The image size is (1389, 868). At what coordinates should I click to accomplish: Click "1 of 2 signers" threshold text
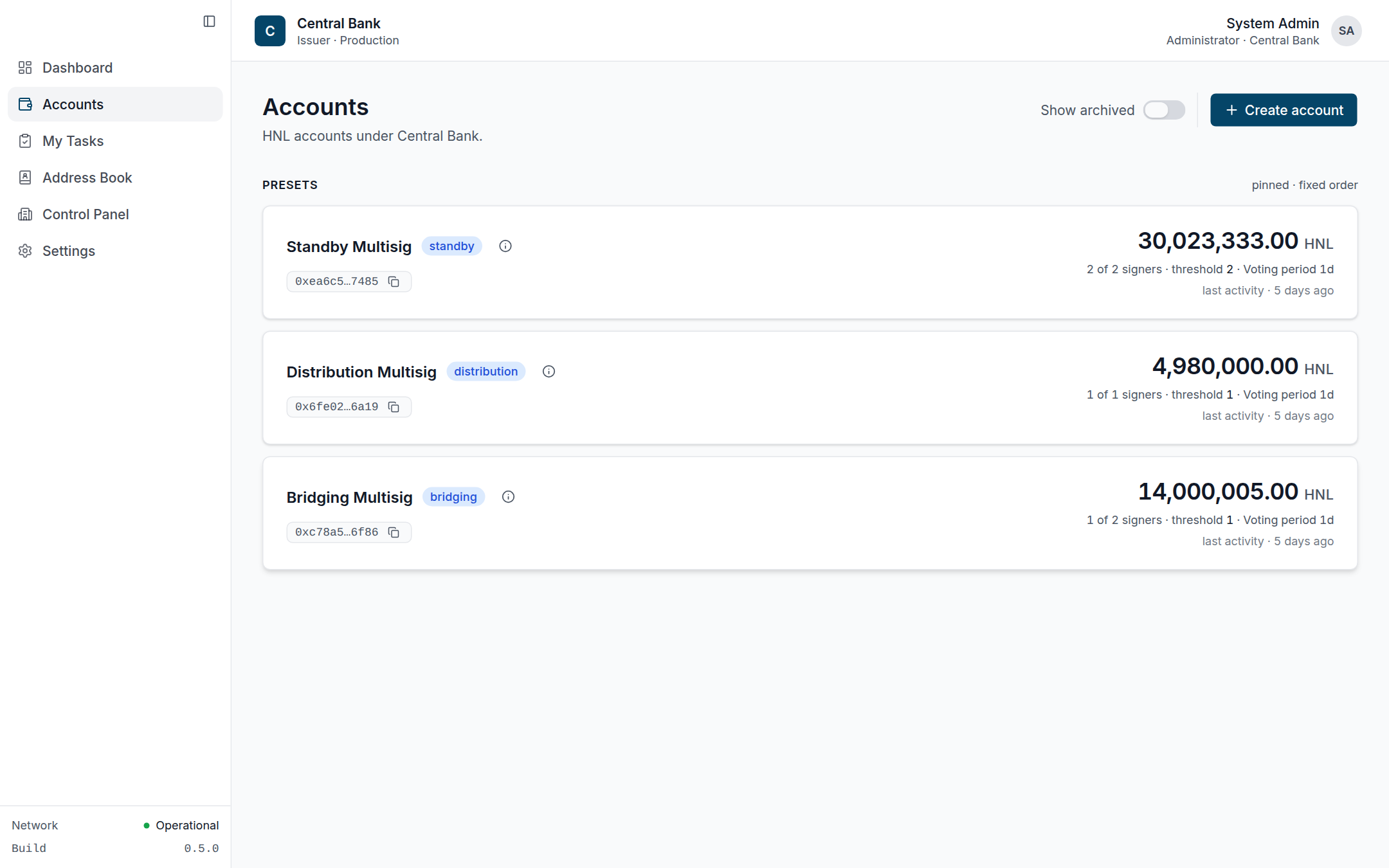(1124, 520)
